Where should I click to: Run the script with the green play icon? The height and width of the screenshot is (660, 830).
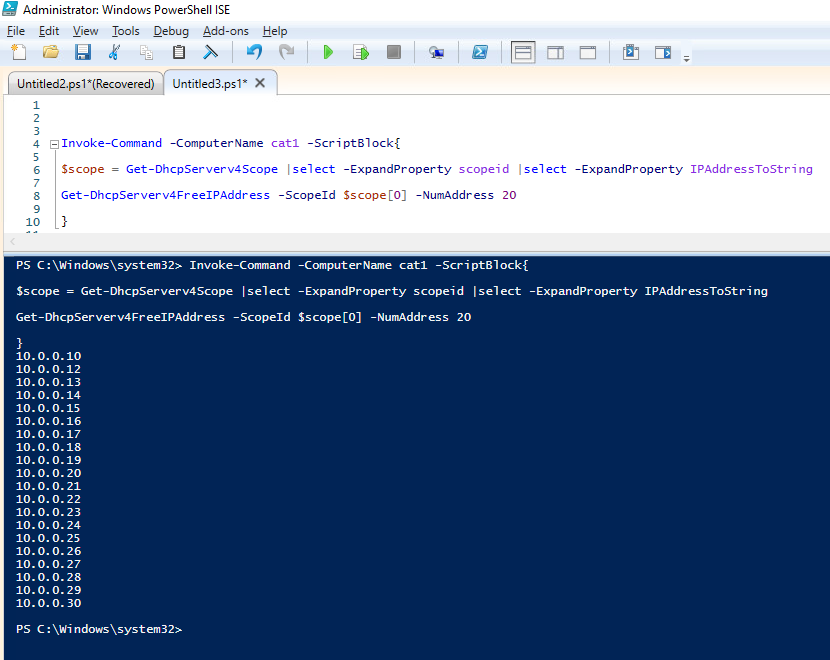click(x=328, y=52)
